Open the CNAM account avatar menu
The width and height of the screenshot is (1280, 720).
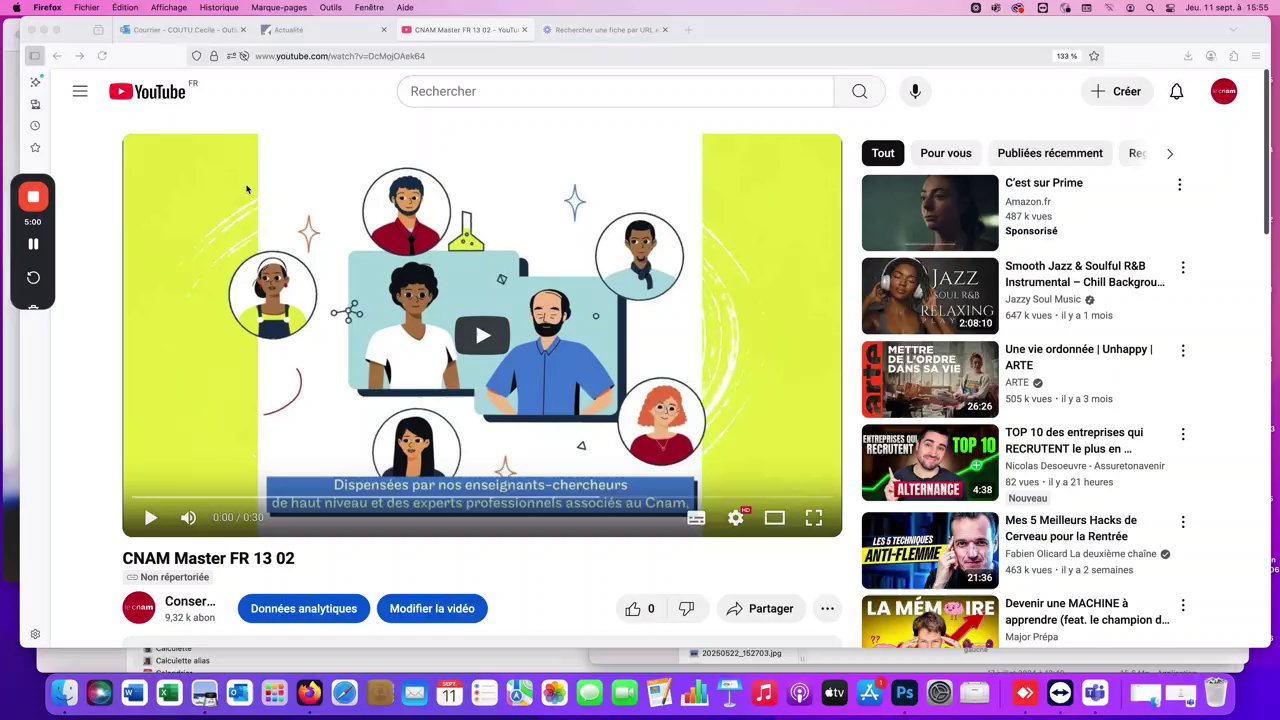1224,91
